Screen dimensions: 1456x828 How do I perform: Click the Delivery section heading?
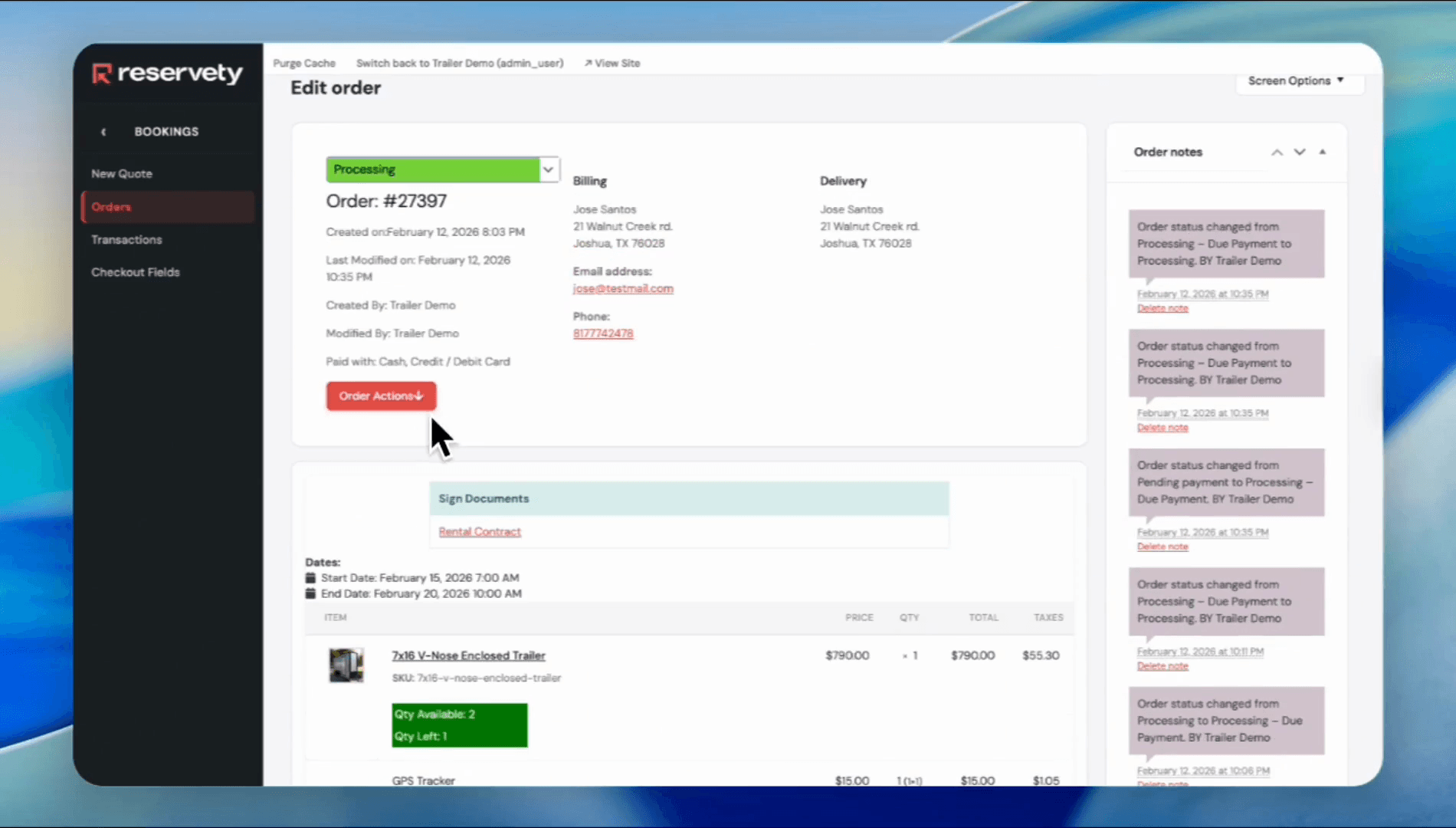point(843,182)
